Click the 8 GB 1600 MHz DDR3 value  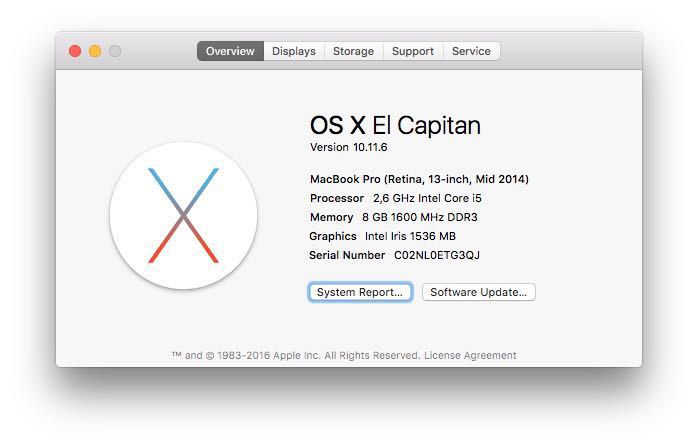point(420,217)
